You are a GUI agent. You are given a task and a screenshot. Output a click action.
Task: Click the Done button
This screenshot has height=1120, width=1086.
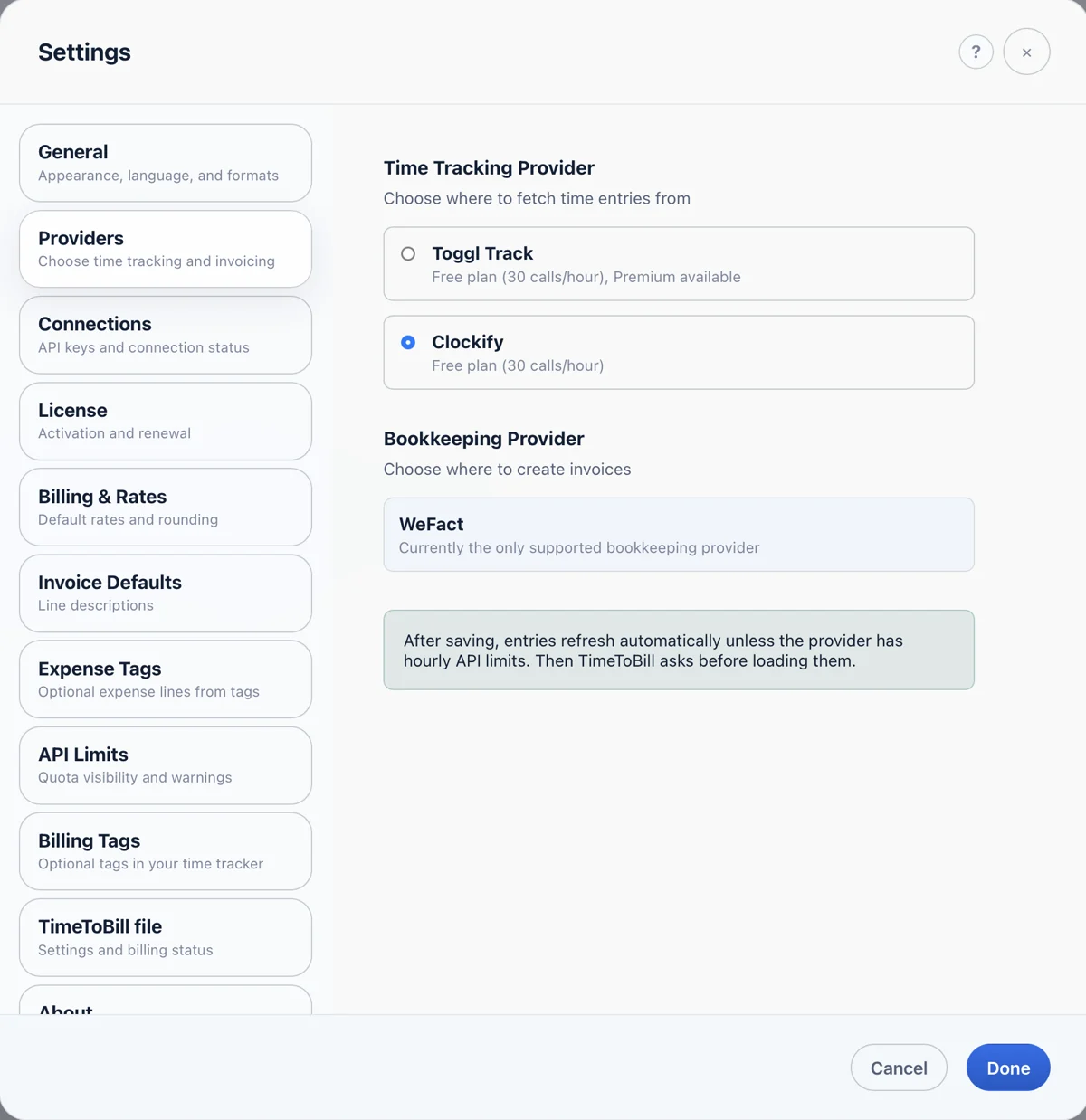(1008, 1068)
